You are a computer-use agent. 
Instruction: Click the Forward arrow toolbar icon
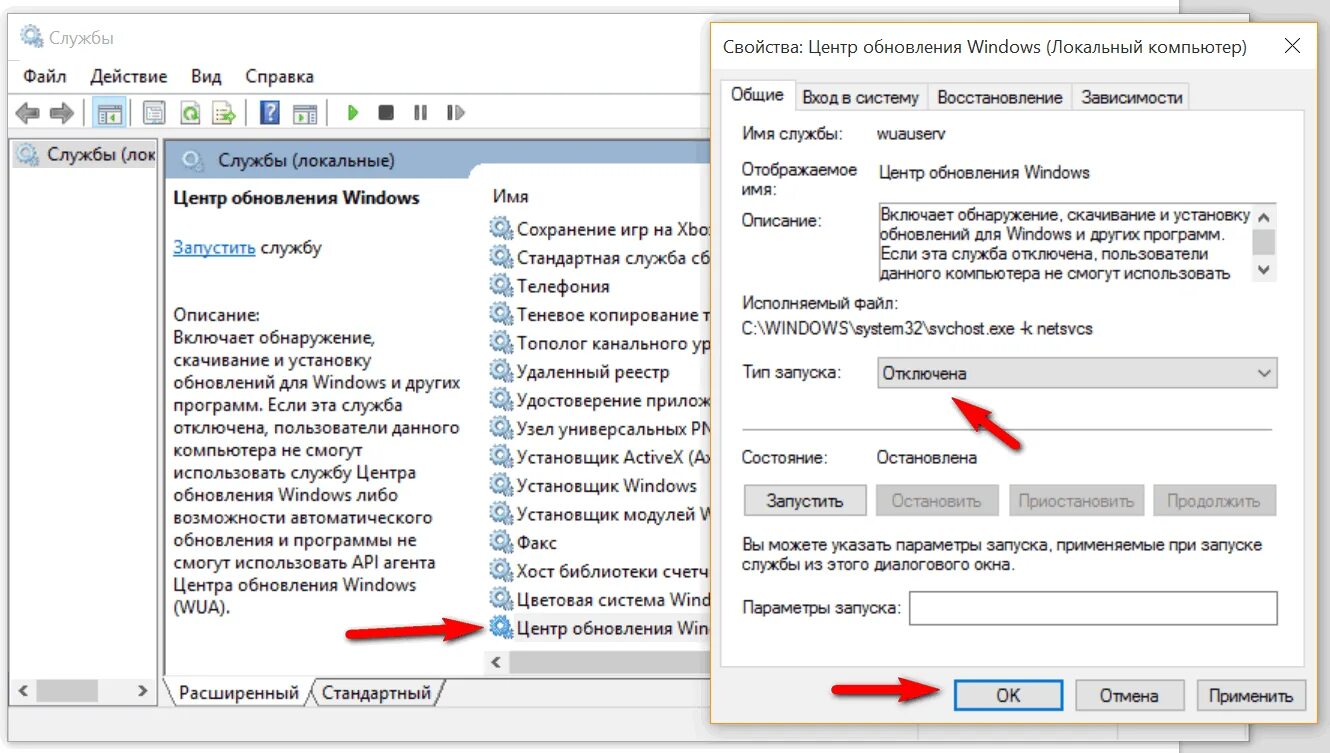click(62, 113)
